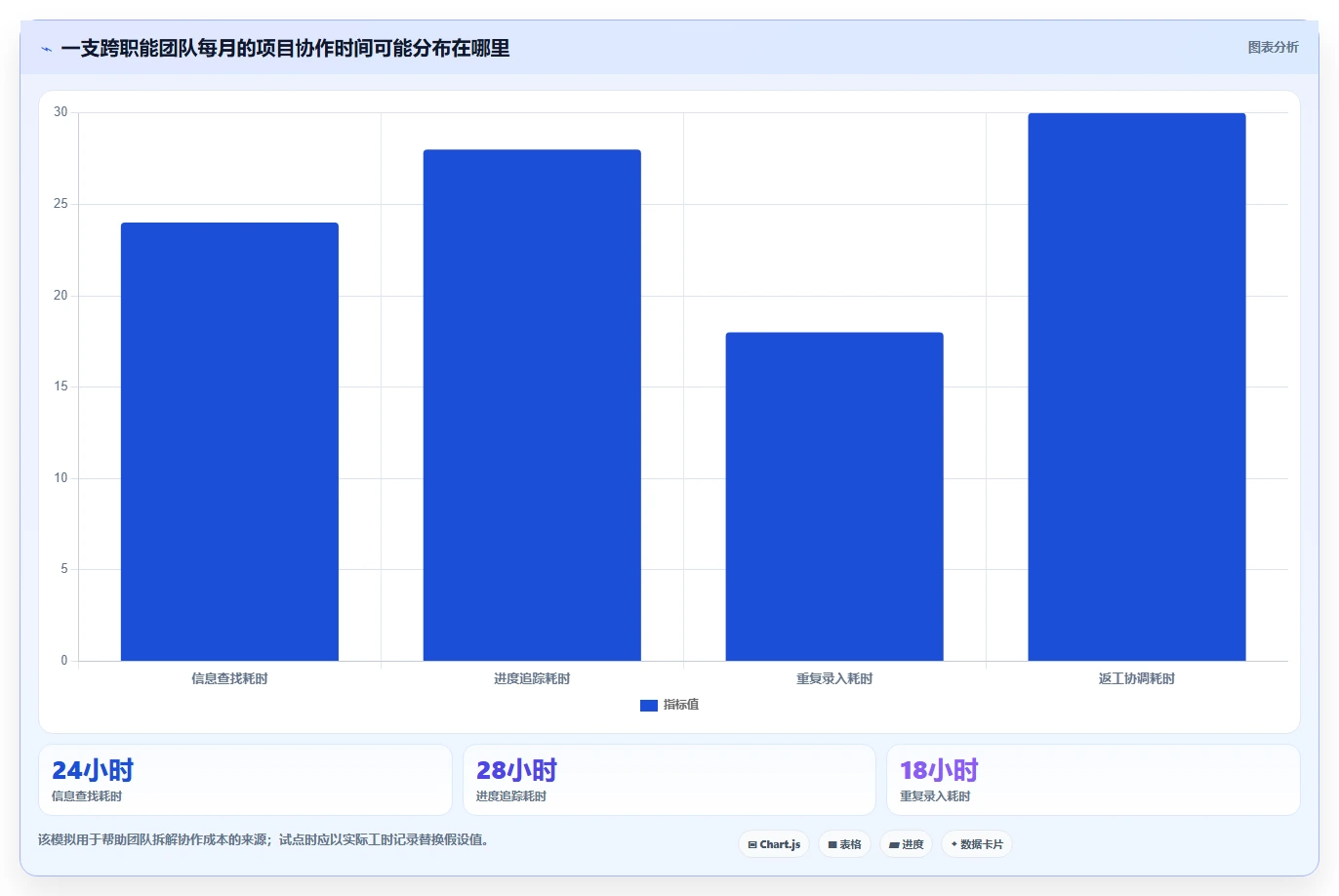Viewport: 1339px width, 896px height.
Task: Click the Chart.js tag
Action: [x=774, y=844]
